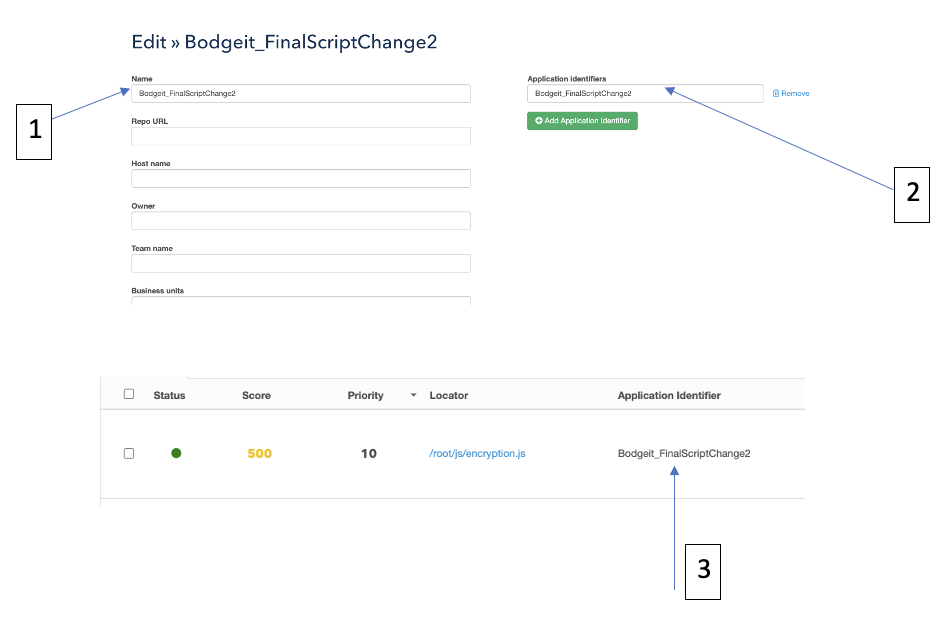Toggle the select-all checkbox in table header
This screenshot has width=948, height=643.
129,394
